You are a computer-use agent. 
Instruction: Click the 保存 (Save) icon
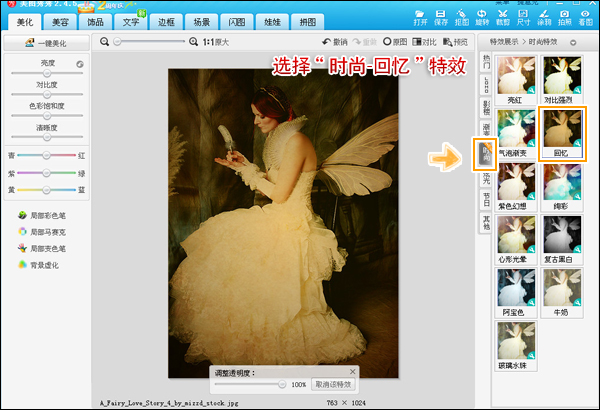[x=441, y=13]
